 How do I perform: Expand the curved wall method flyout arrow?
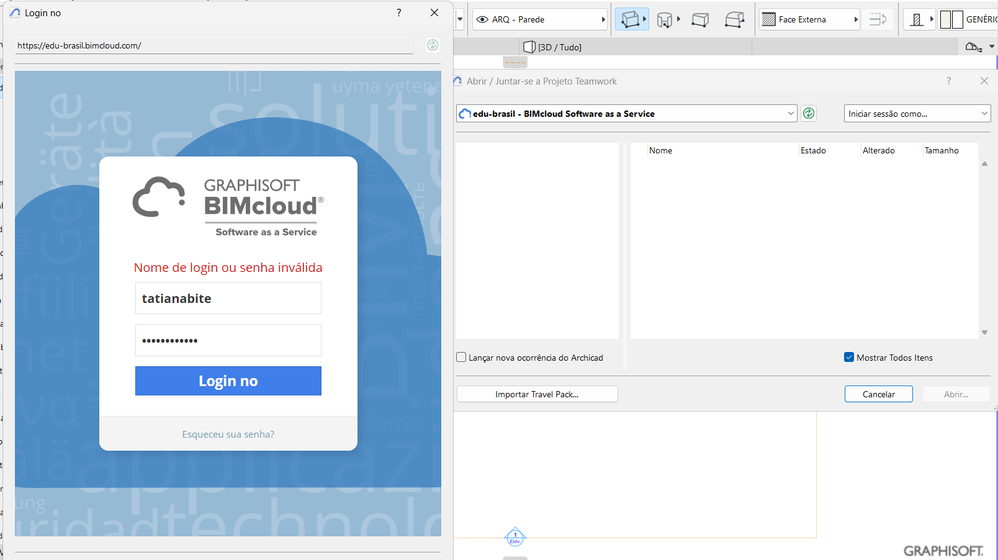pyautogui.click(x=678, y=19)
